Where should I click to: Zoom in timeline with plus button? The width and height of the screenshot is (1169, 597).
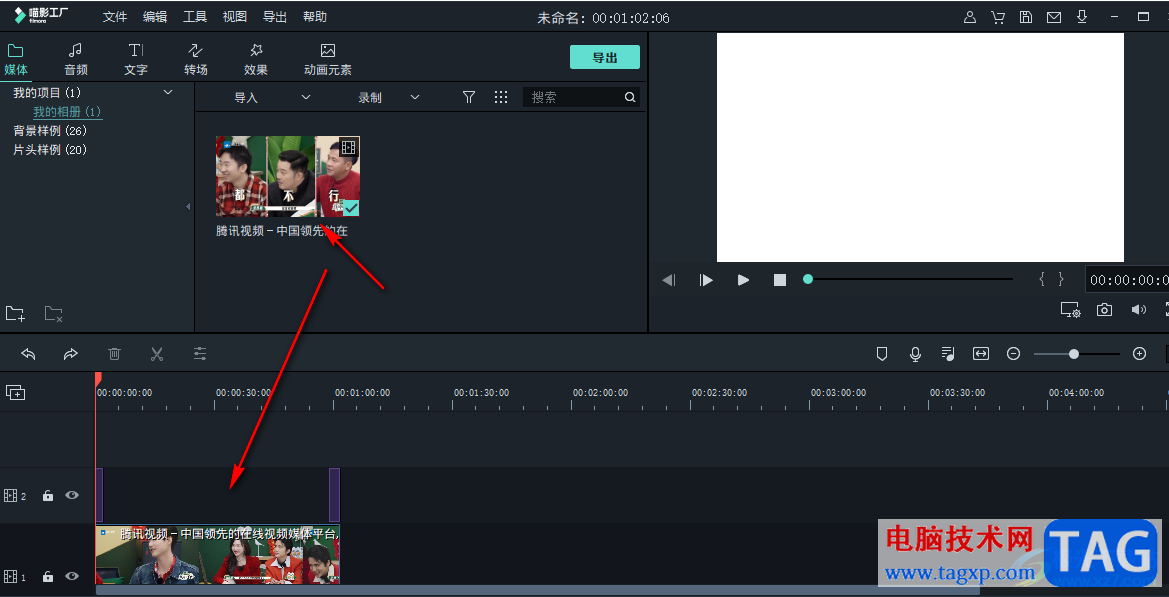pyautogui.click(x=1139, y=354)
